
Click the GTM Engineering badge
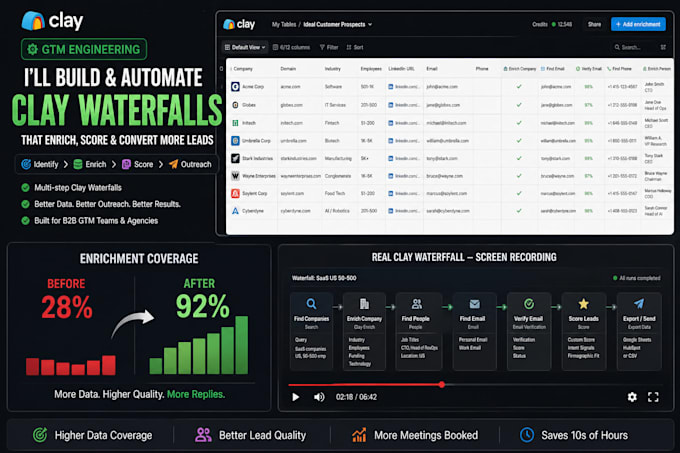(x=84, y=49)
